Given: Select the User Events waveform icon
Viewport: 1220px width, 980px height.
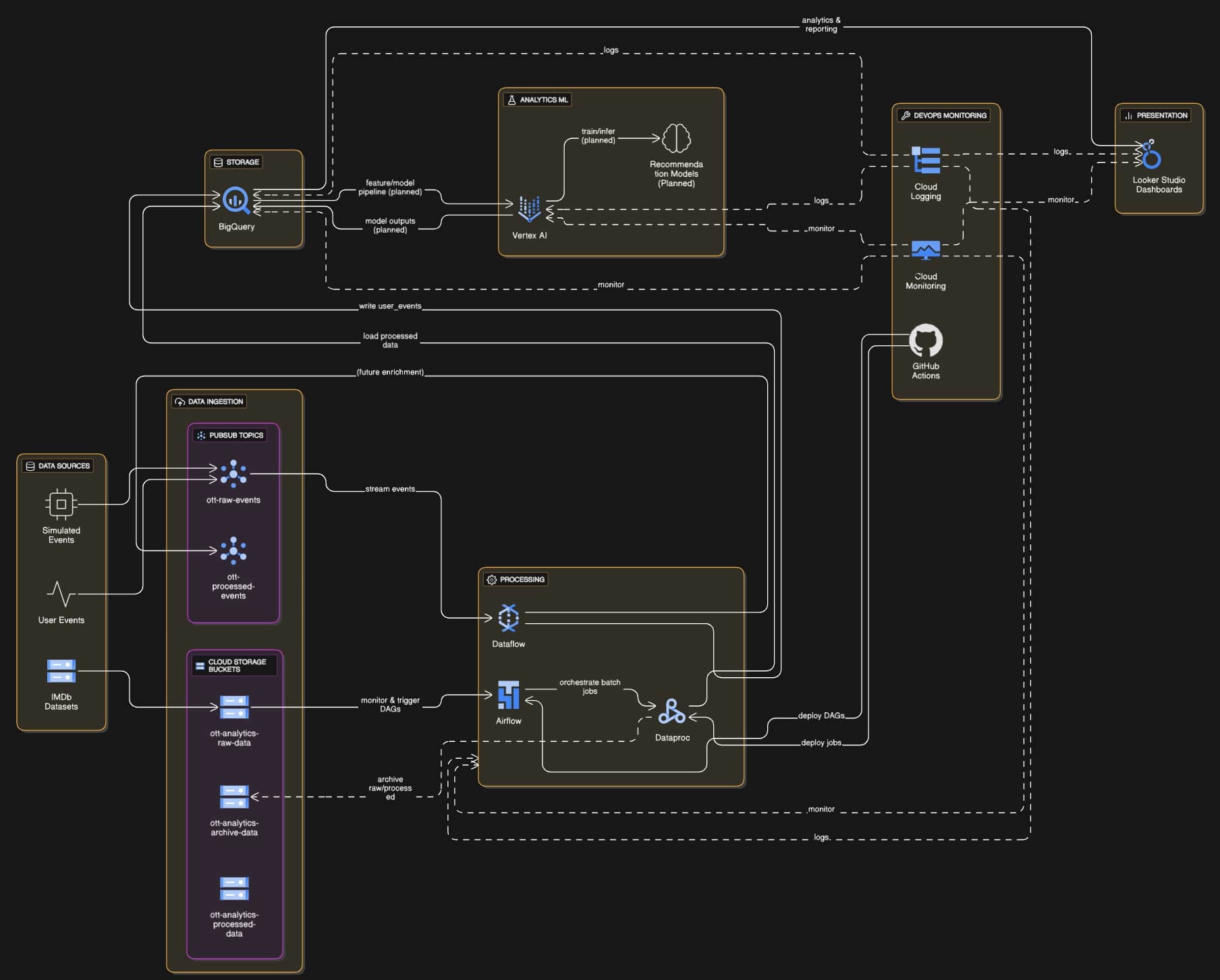Looking at the screenshot, I should 61,594.
